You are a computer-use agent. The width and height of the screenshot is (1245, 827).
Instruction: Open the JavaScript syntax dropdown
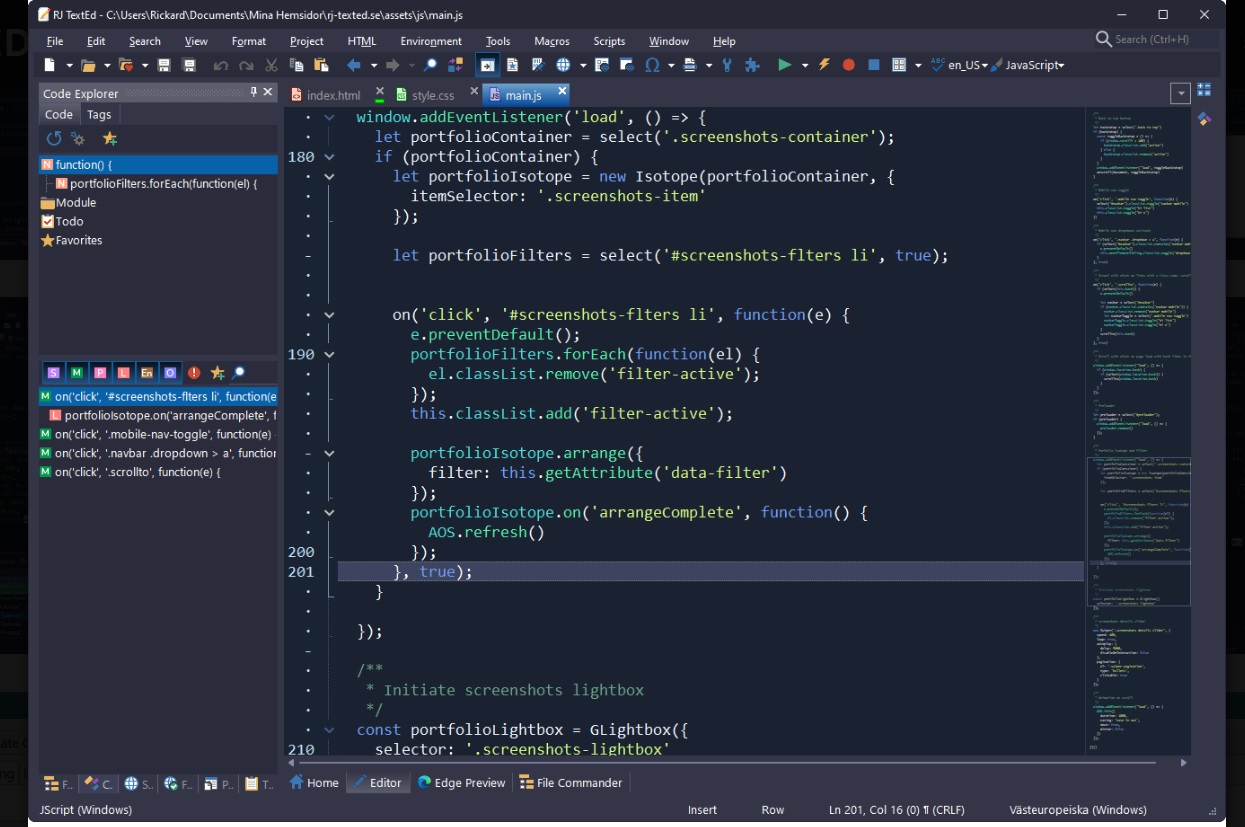click(x=1034, y=65)
